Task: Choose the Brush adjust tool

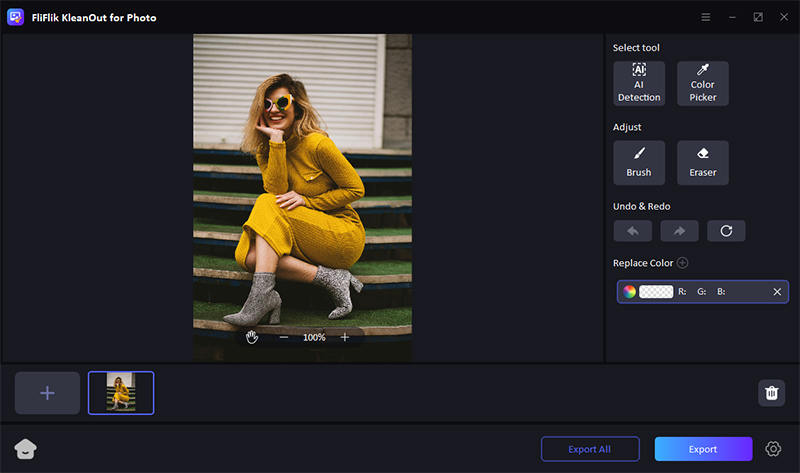Action: pyautogui.click(x=639, y=162)
